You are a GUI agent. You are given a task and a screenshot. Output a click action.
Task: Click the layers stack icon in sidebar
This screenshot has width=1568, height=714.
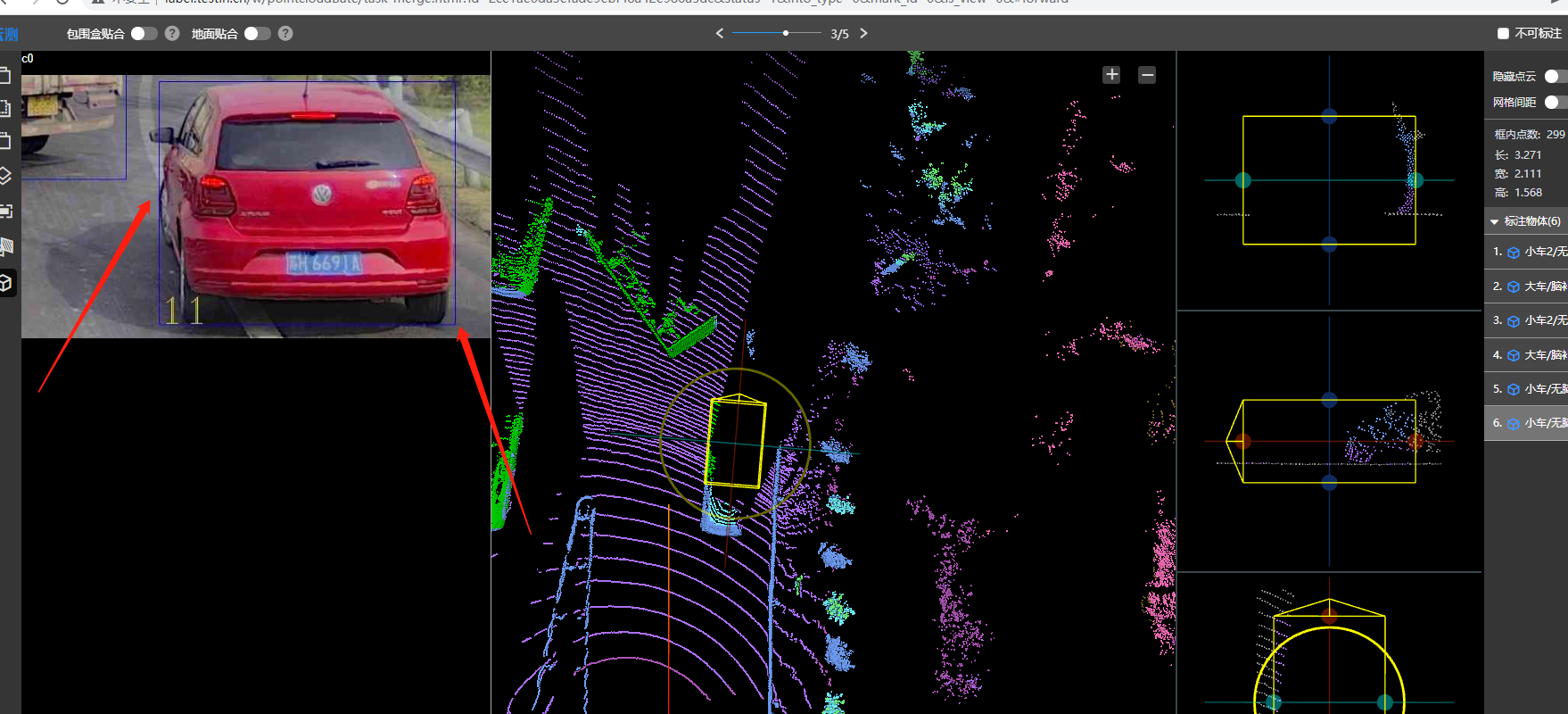pos(5,176)
